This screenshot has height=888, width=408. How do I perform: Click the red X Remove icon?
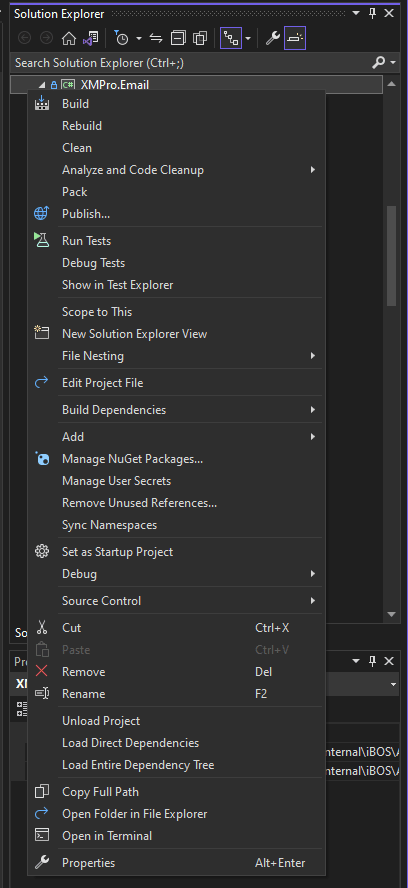click(42, 671)
